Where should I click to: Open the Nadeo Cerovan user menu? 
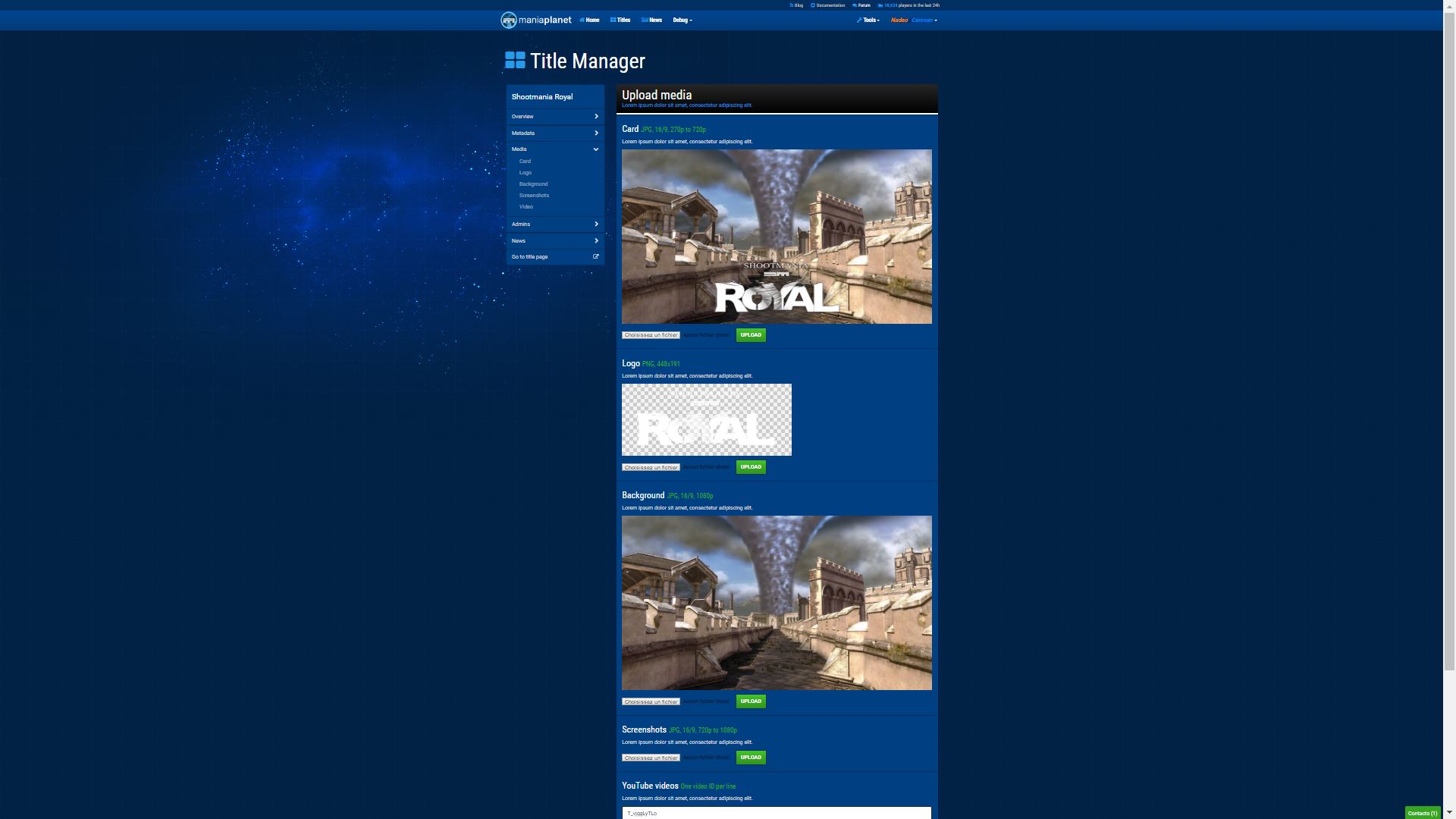[x=914, y=20]
